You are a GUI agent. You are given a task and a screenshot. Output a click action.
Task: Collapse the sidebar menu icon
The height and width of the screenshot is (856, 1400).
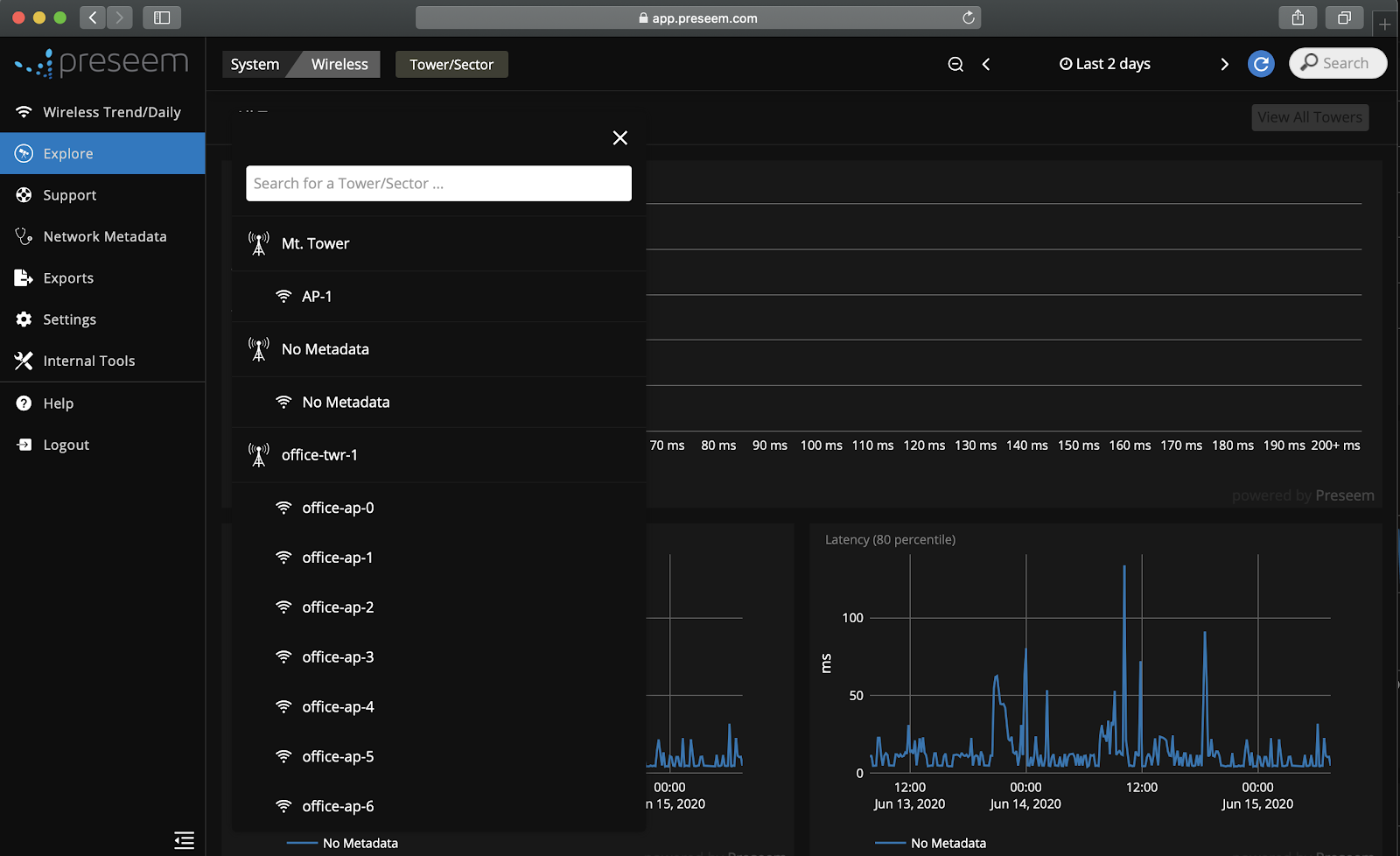[184, 840]
